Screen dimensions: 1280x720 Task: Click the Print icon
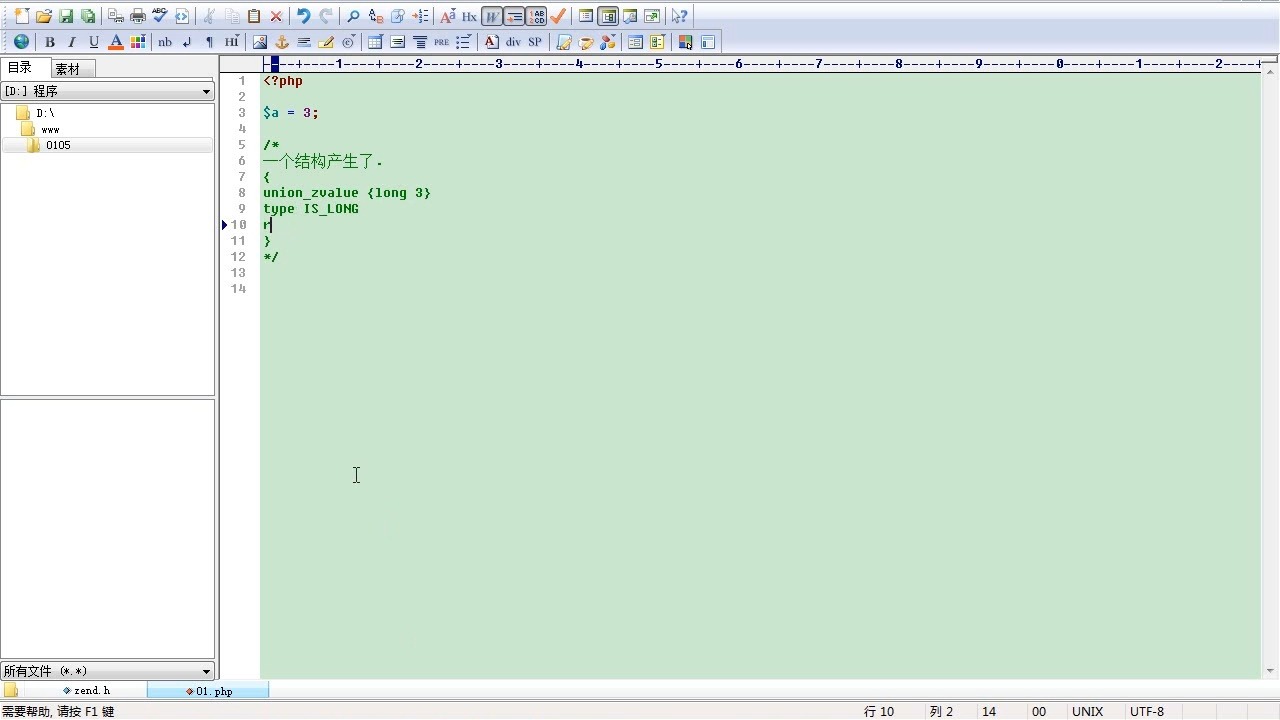138,16
